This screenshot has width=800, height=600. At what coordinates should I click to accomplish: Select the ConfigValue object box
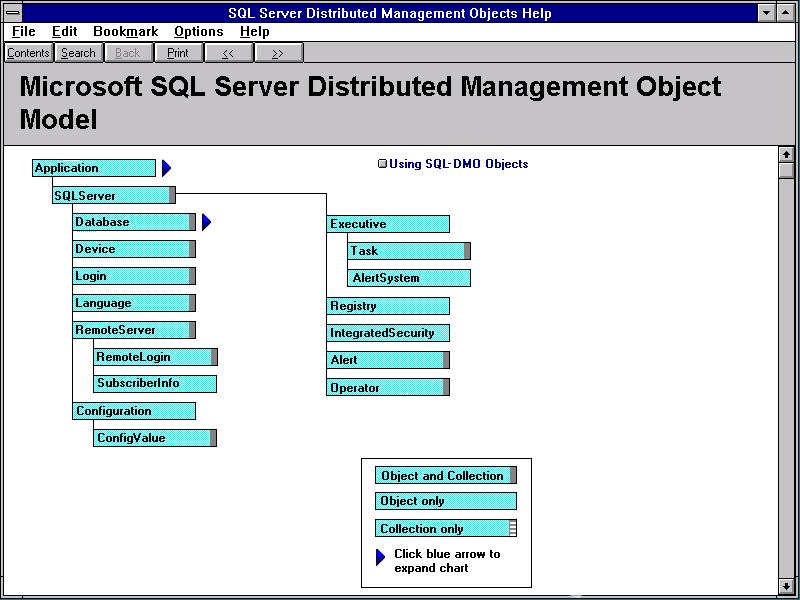(155, 438)
